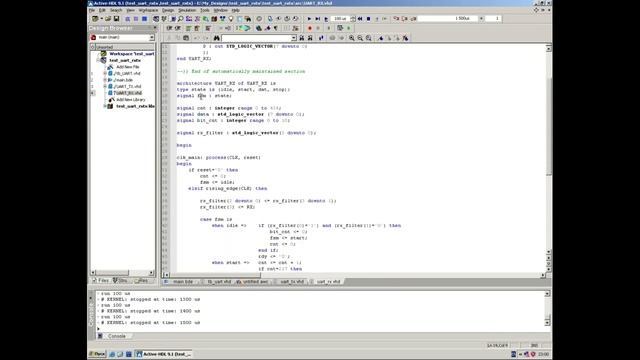The height and width of the screenshot is (360, 640).
Task: Click the Zoom Fit magnifier icon
Action: coord(369,38)
